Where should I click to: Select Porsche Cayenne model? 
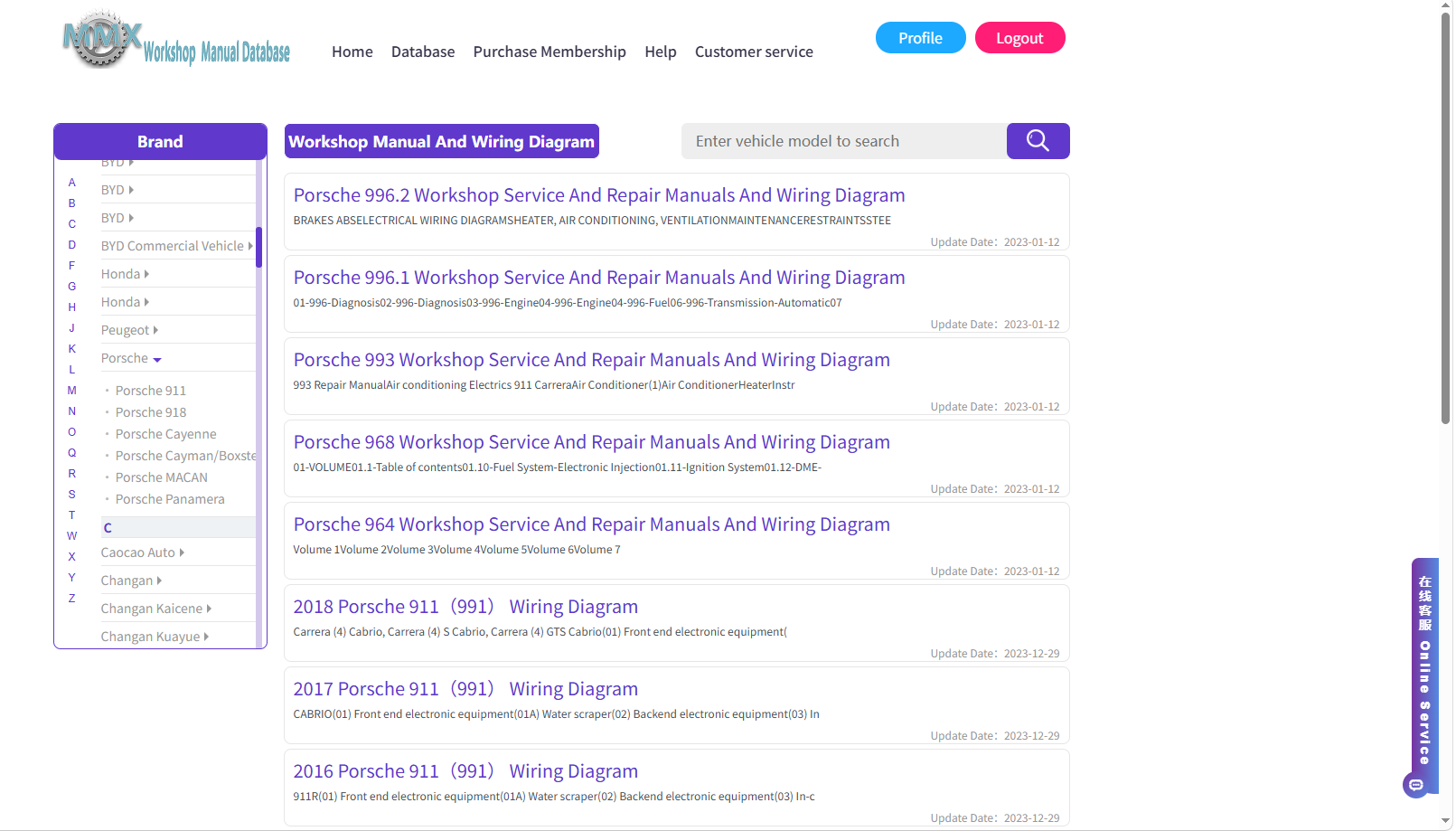tap(165, 434)
